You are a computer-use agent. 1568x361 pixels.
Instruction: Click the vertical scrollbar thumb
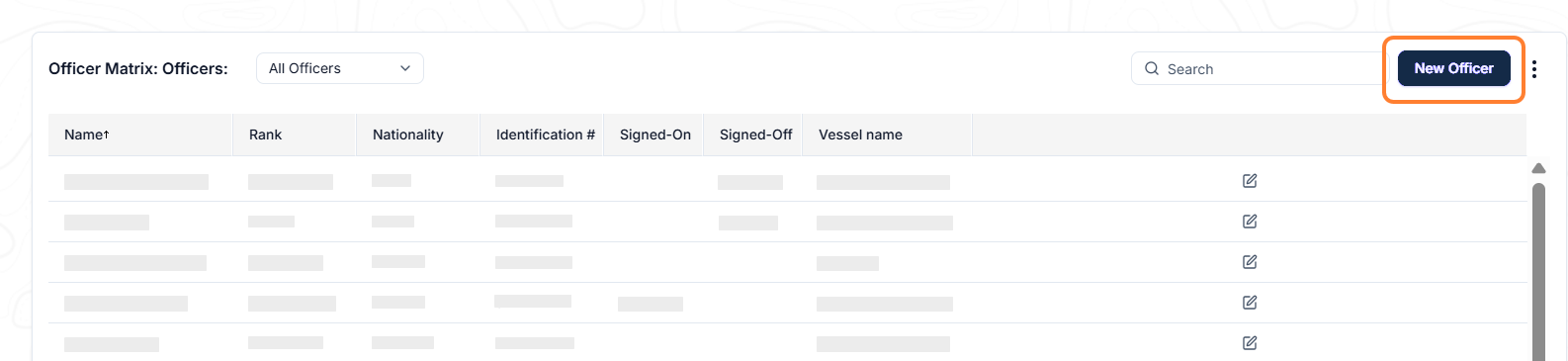point(1538,271)
